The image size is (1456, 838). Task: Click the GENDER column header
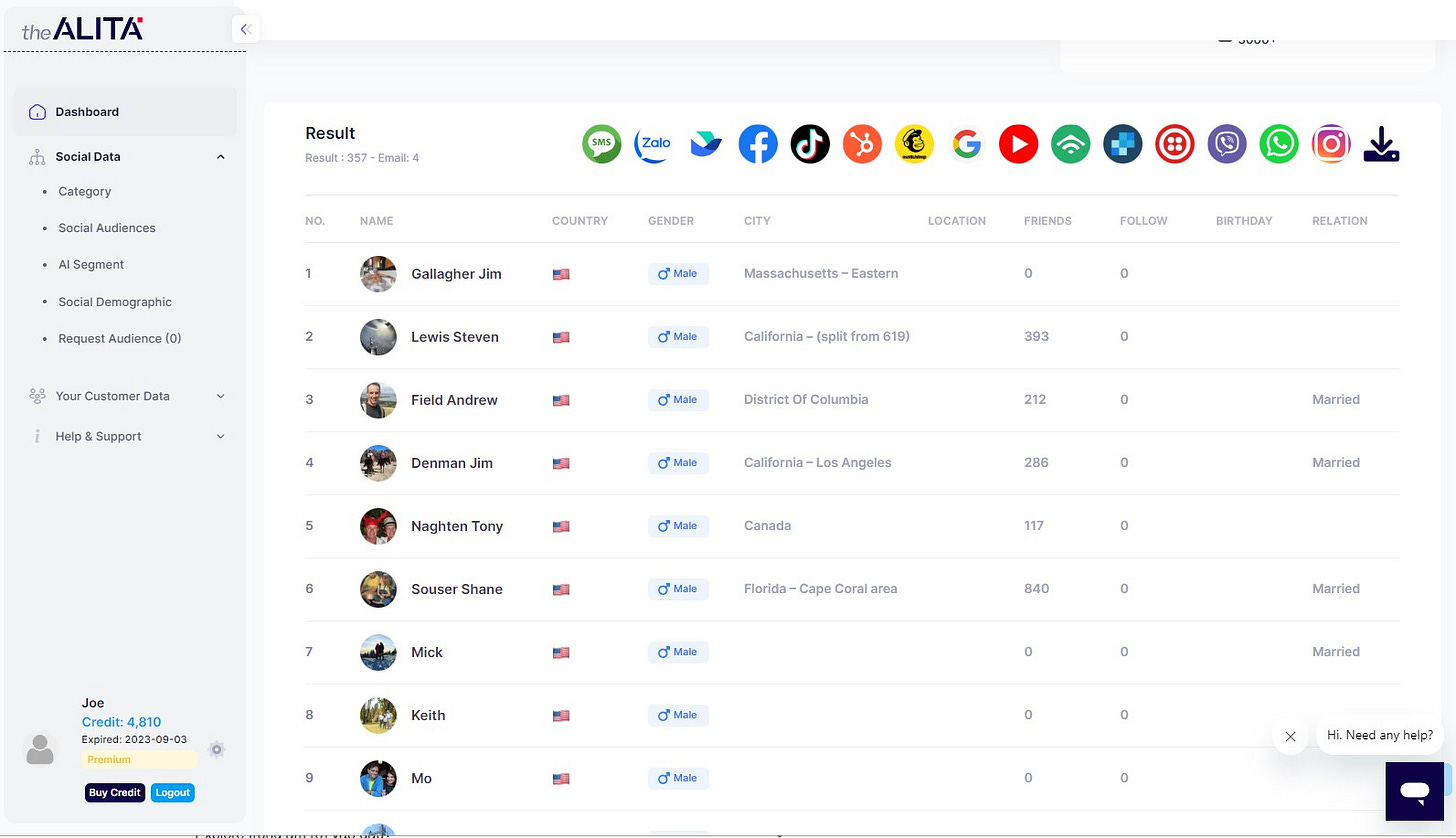coord(671,221)
